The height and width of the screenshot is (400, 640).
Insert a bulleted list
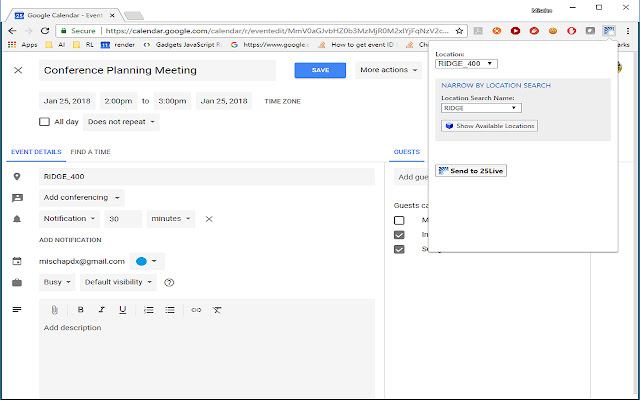click(170, 310)
